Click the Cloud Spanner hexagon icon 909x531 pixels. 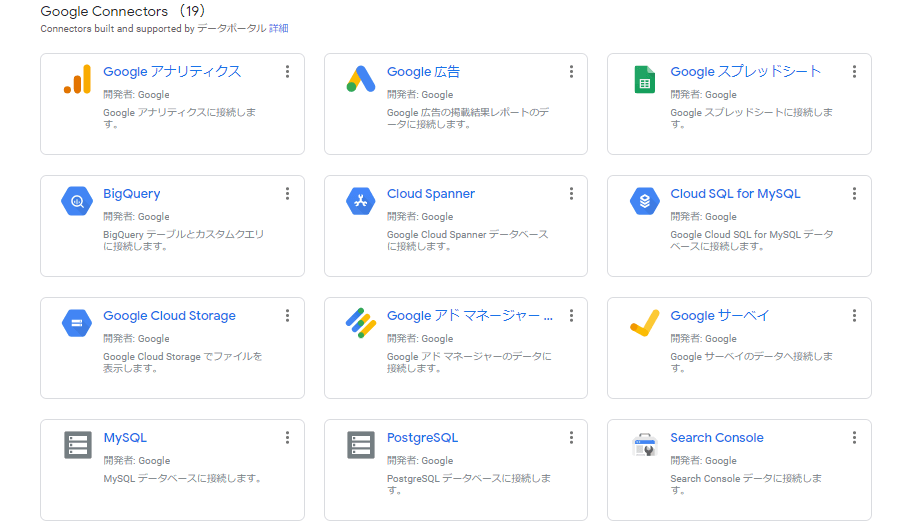click(361, 201)
